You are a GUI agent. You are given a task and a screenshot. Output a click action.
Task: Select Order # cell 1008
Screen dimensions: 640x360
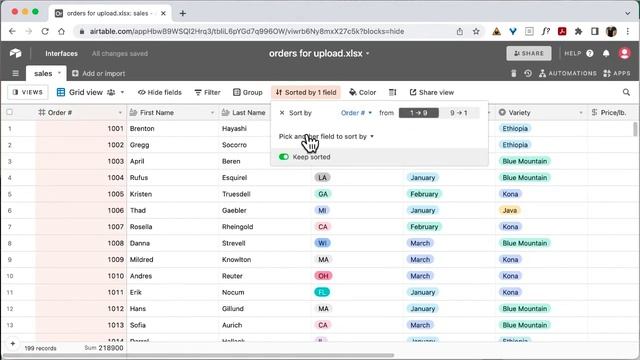coord(80,243)
